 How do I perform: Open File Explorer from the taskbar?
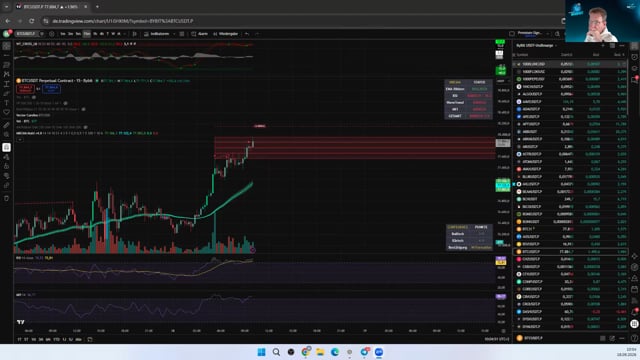coord(320,352)
